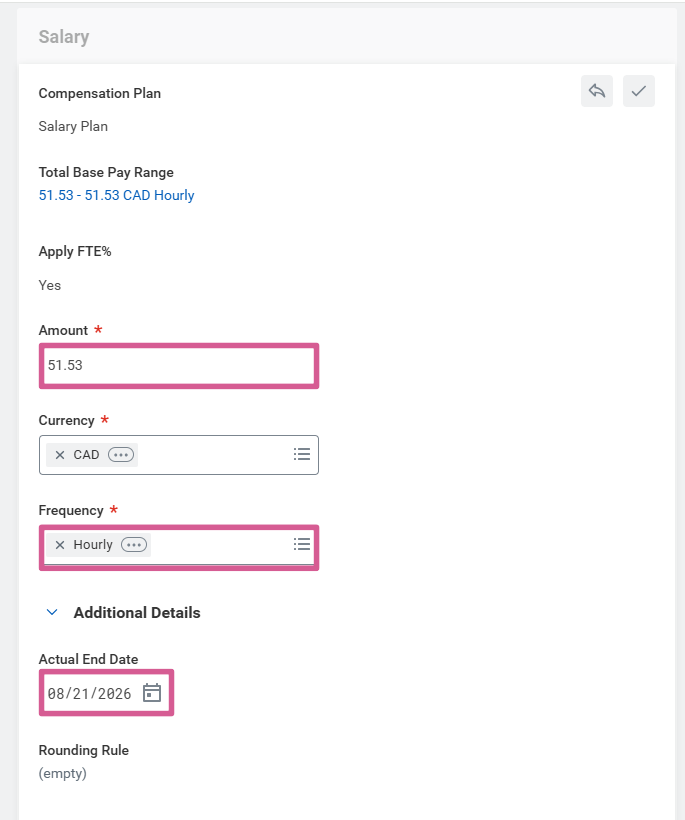Click the Hourly chip label

pos(93,545)
